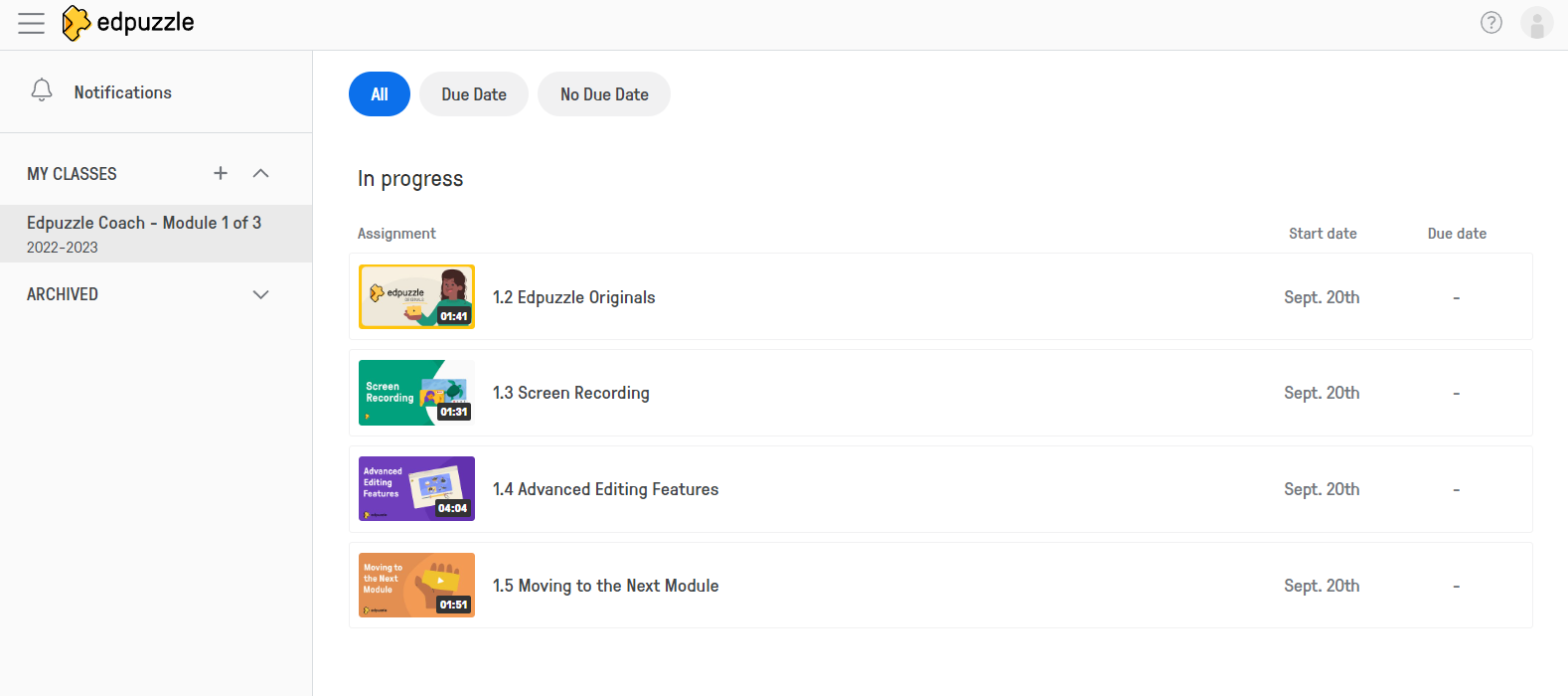The image size is (1568, 696).
Task: Click start date of 1.5 Moving to Next Module
Action: (x=1322, y=586)
